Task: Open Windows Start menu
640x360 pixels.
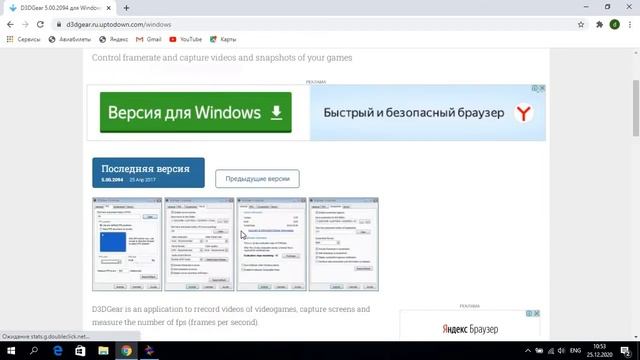Action: pos(11,351)
